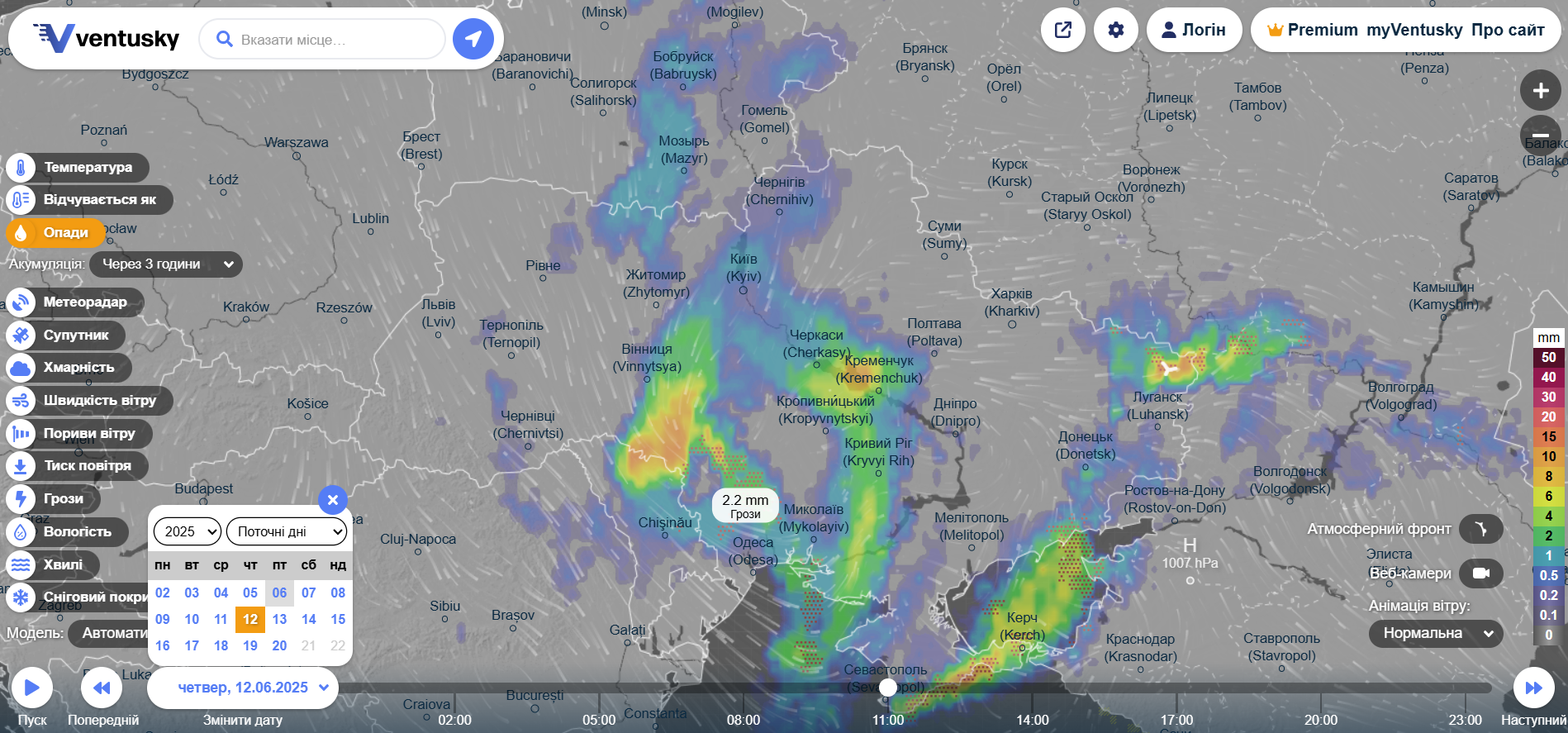Toggle the Веб-камери webcams display
This screenshot has width=1568, height=733.
1480,574
